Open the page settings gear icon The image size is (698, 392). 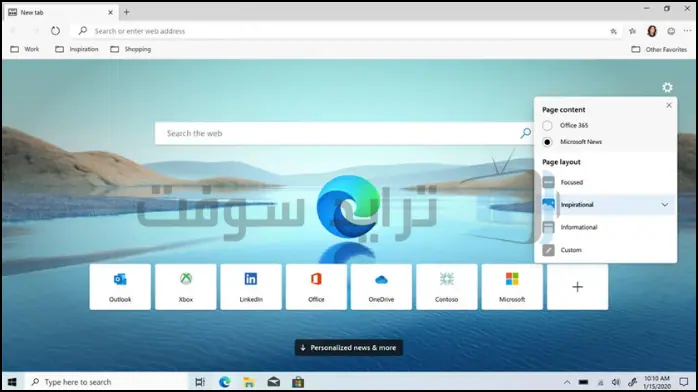[667, 87]
